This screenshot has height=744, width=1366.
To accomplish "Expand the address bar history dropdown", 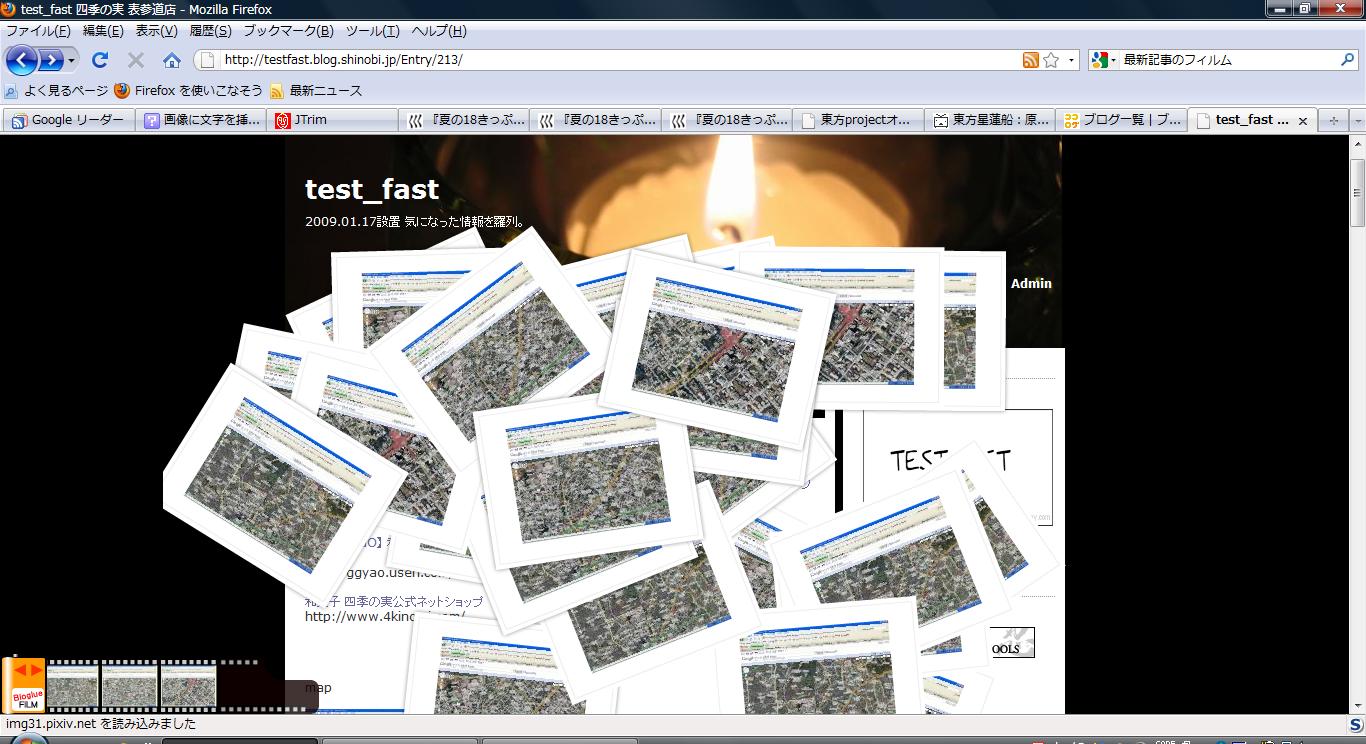I will tap(1071, 60).
